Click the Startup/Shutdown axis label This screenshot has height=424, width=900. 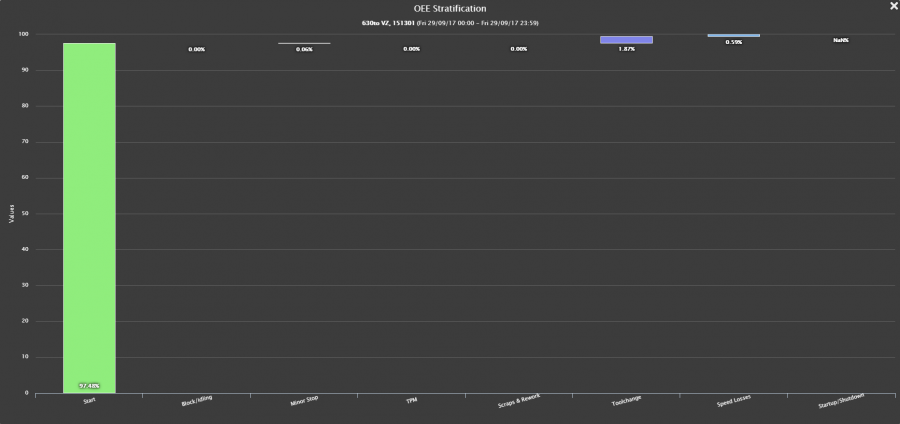click(x=841, y=401)
